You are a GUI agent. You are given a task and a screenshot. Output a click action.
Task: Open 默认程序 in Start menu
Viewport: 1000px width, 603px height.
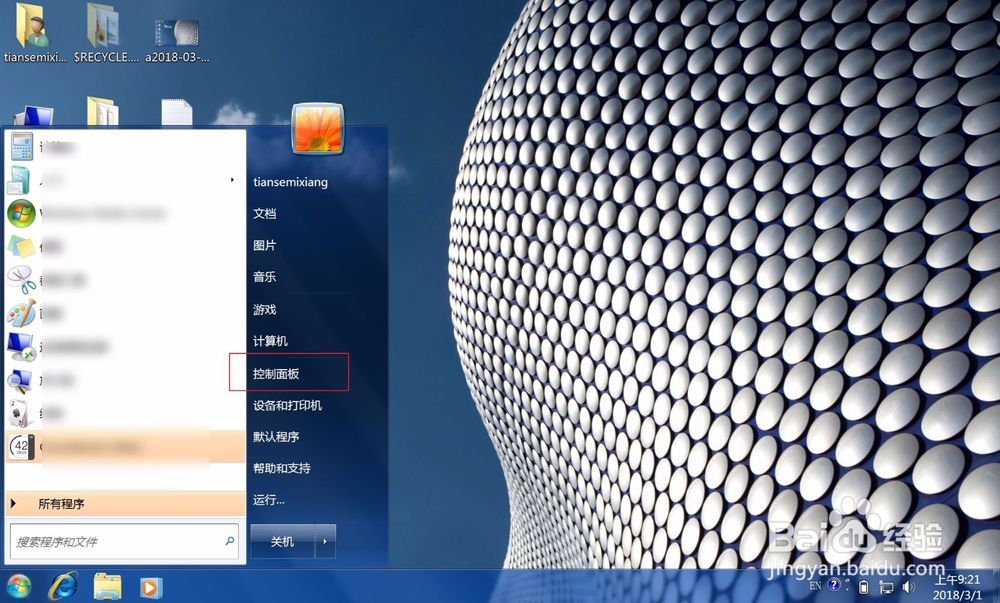276,437
